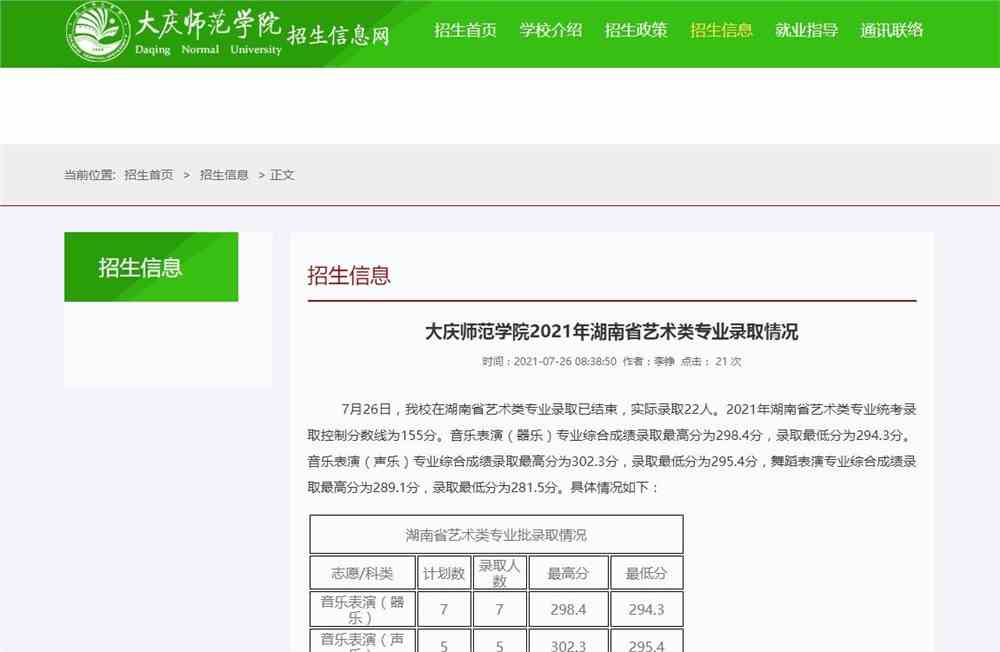Open the 通讯联络 navigation menu item
Image resolution: width=1000 pixels, height=652 pixels.
tap(892, 30)
